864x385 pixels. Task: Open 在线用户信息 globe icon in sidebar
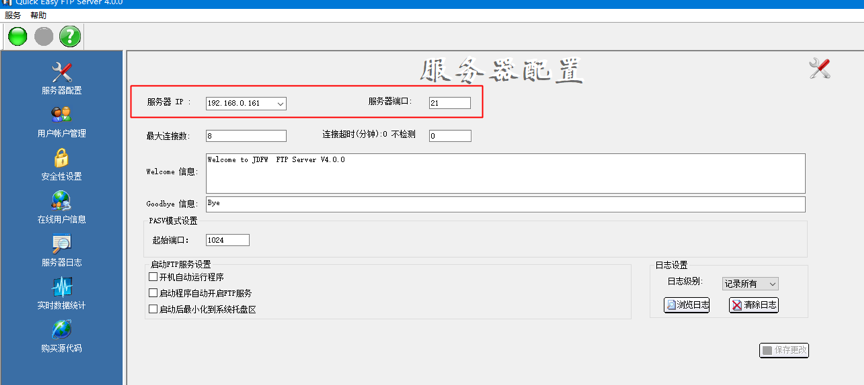coord(62,200)
